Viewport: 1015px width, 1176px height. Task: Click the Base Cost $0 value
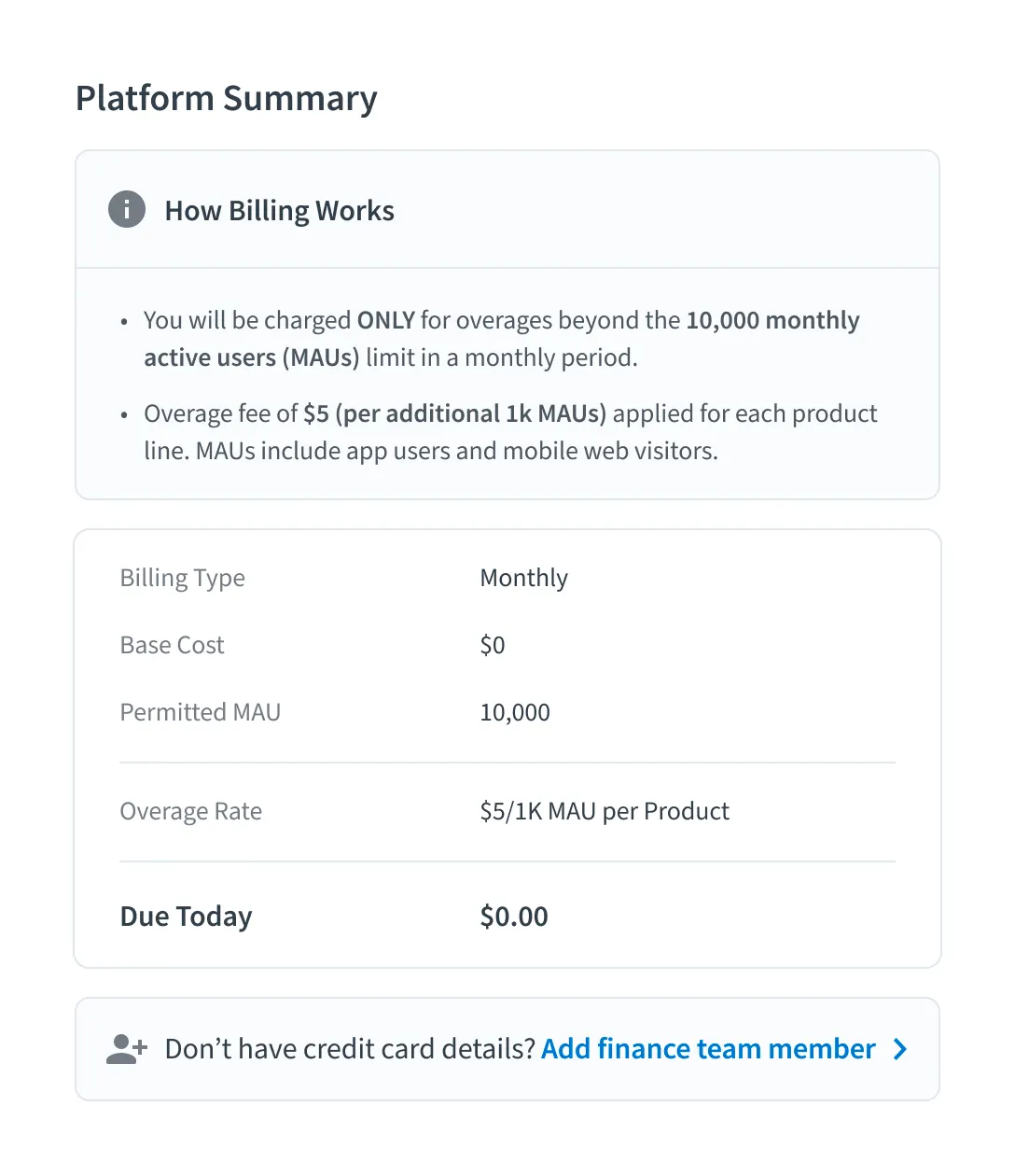(x=493, y=644)
